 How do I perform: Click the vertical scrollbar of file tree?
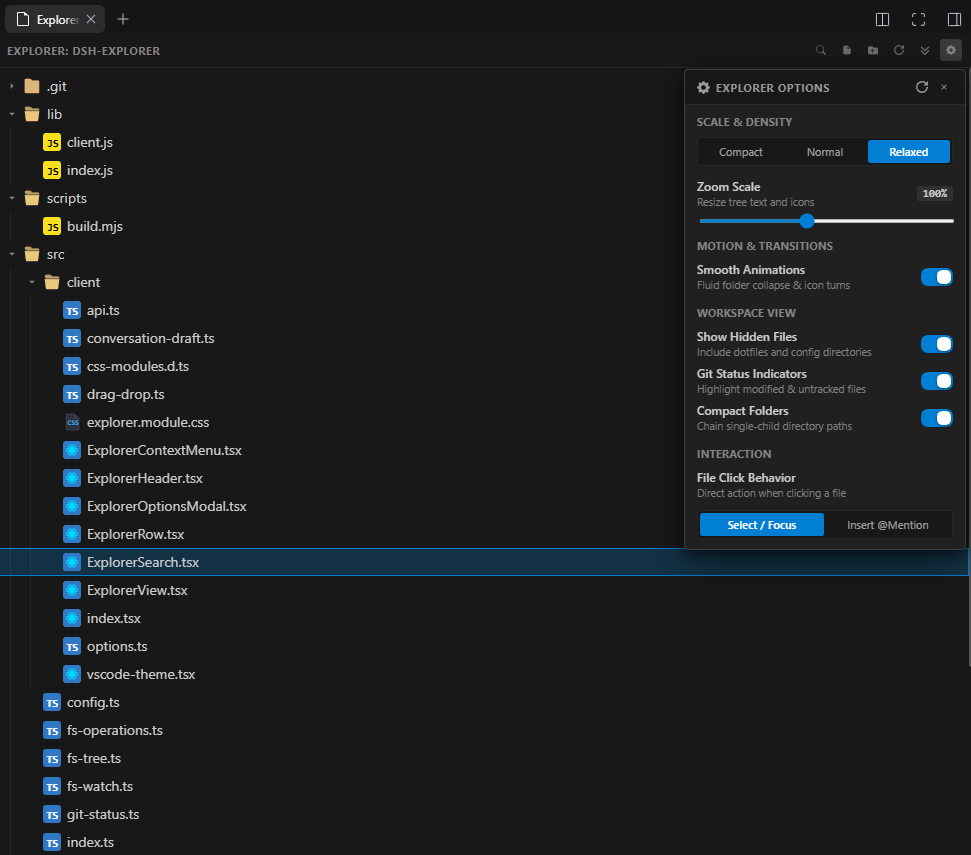pos(969,365)
